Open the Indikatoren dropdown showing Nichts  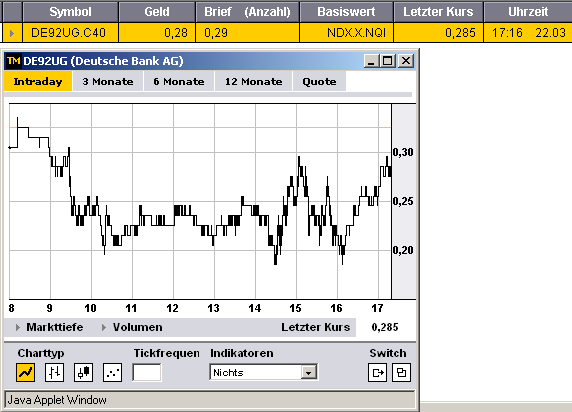(263, 373)
